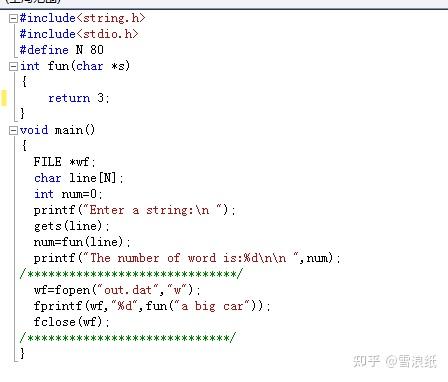Place cursor on the return 3; statement
The width and height of the screenshot is (448, 382).
click(x=79, y=98)
